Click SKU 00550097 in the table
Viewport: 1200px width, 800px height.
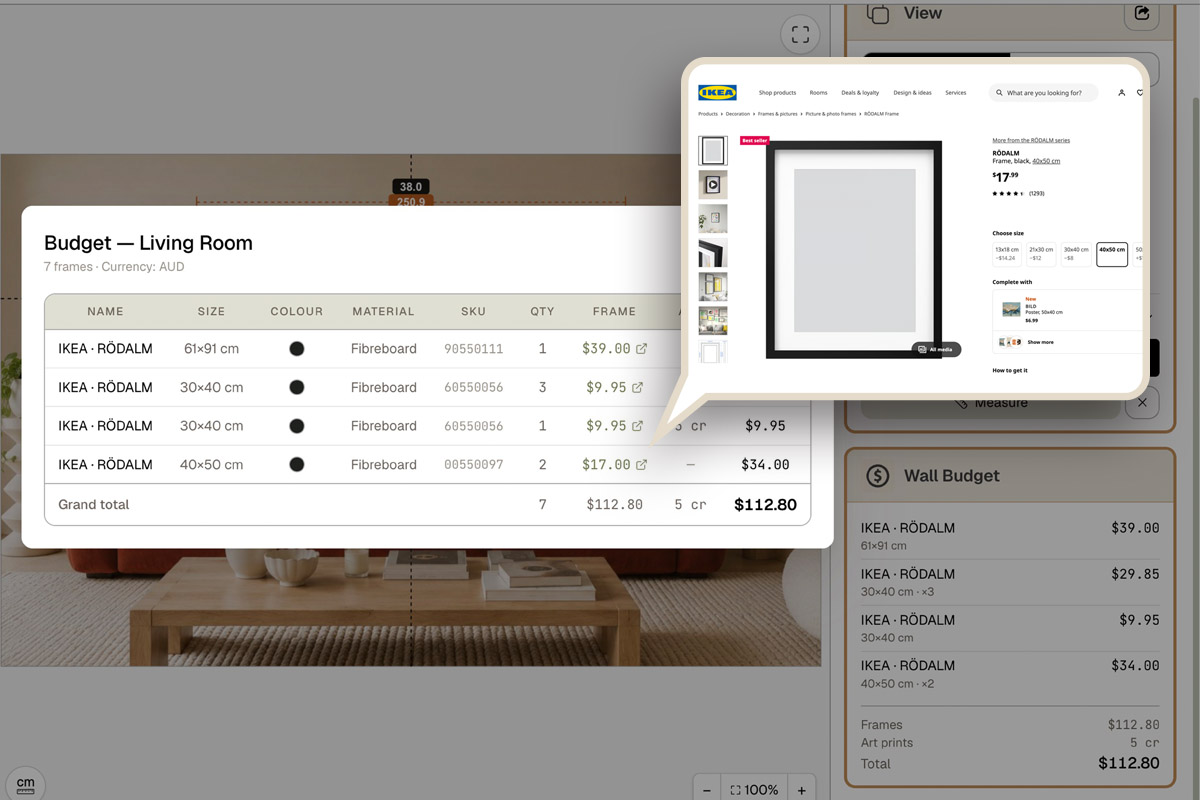coord(474,465)
